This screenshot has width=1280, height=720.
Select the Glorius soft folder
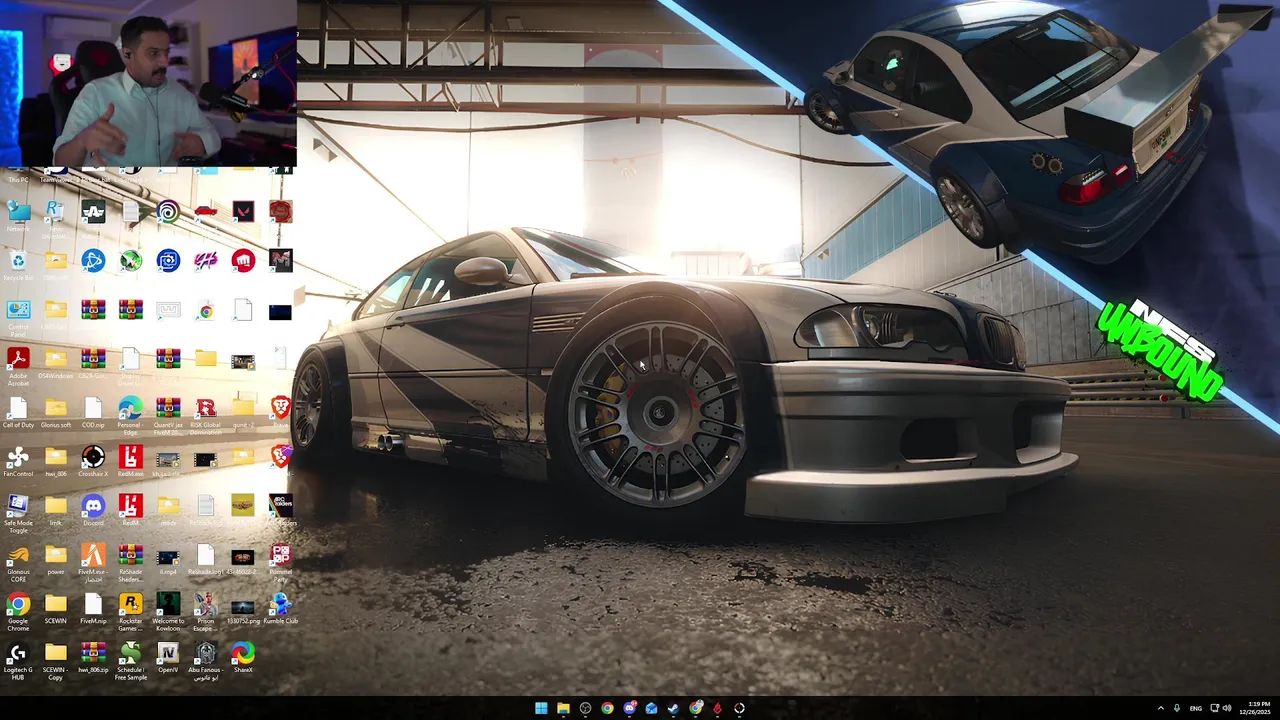56,411
